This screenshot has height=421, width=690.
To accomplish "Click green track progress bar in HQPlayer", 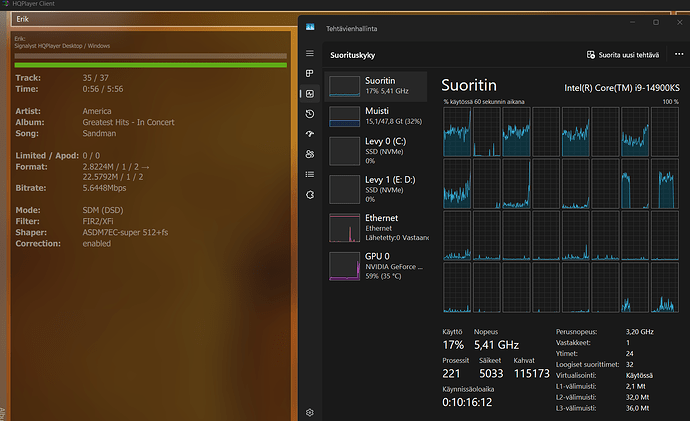I will 150,65.
